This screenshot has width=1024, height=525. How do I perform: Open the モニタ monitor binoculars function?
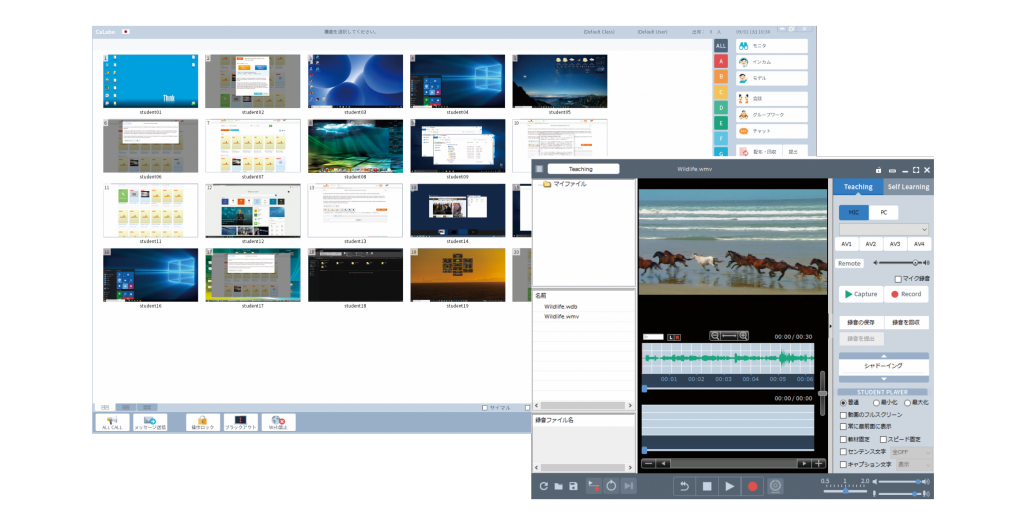click(771, 46)
